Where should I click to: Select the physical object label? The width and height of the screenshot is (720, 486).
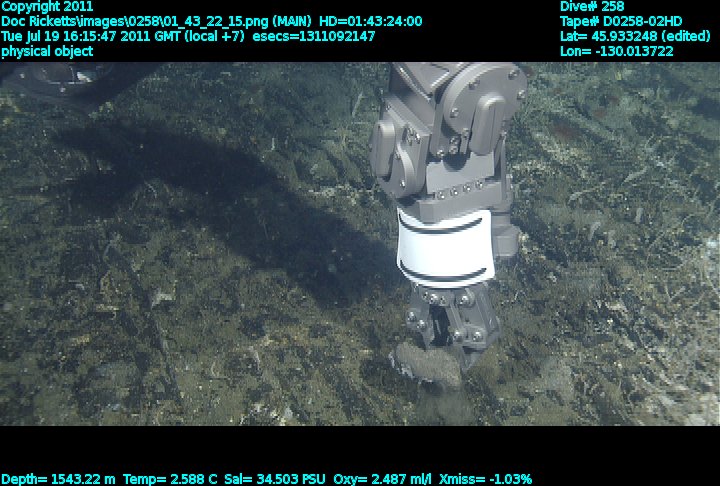(47, 51)
